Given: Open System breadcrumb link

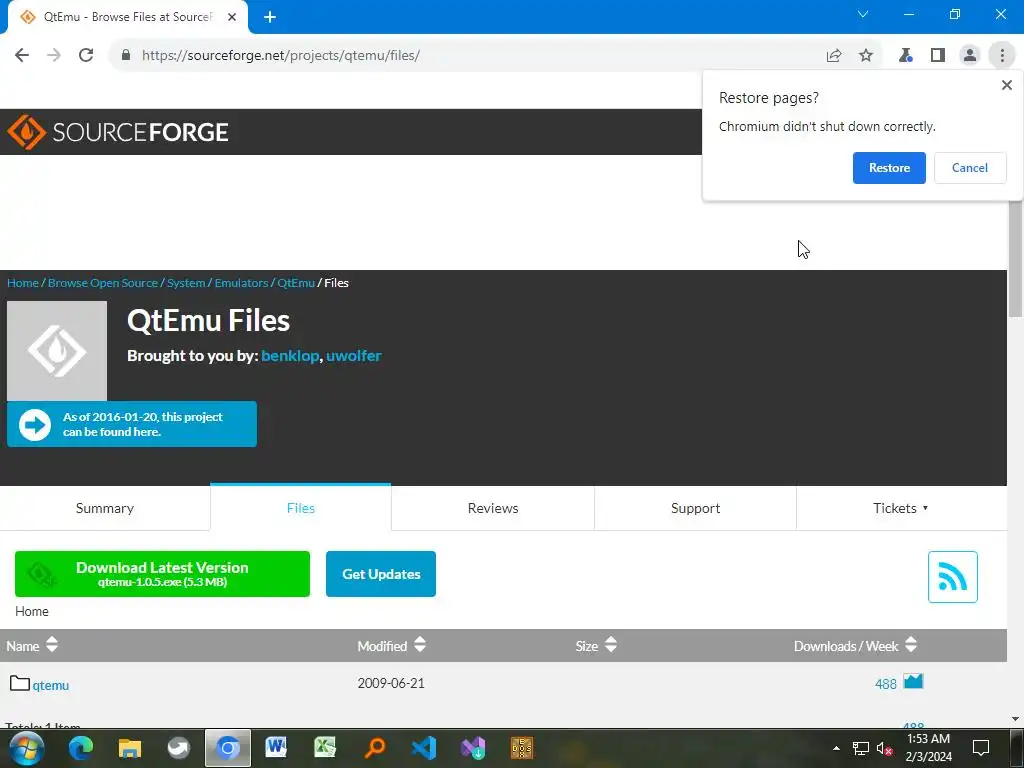Looking at the screenshot, I should pos(185,283).
